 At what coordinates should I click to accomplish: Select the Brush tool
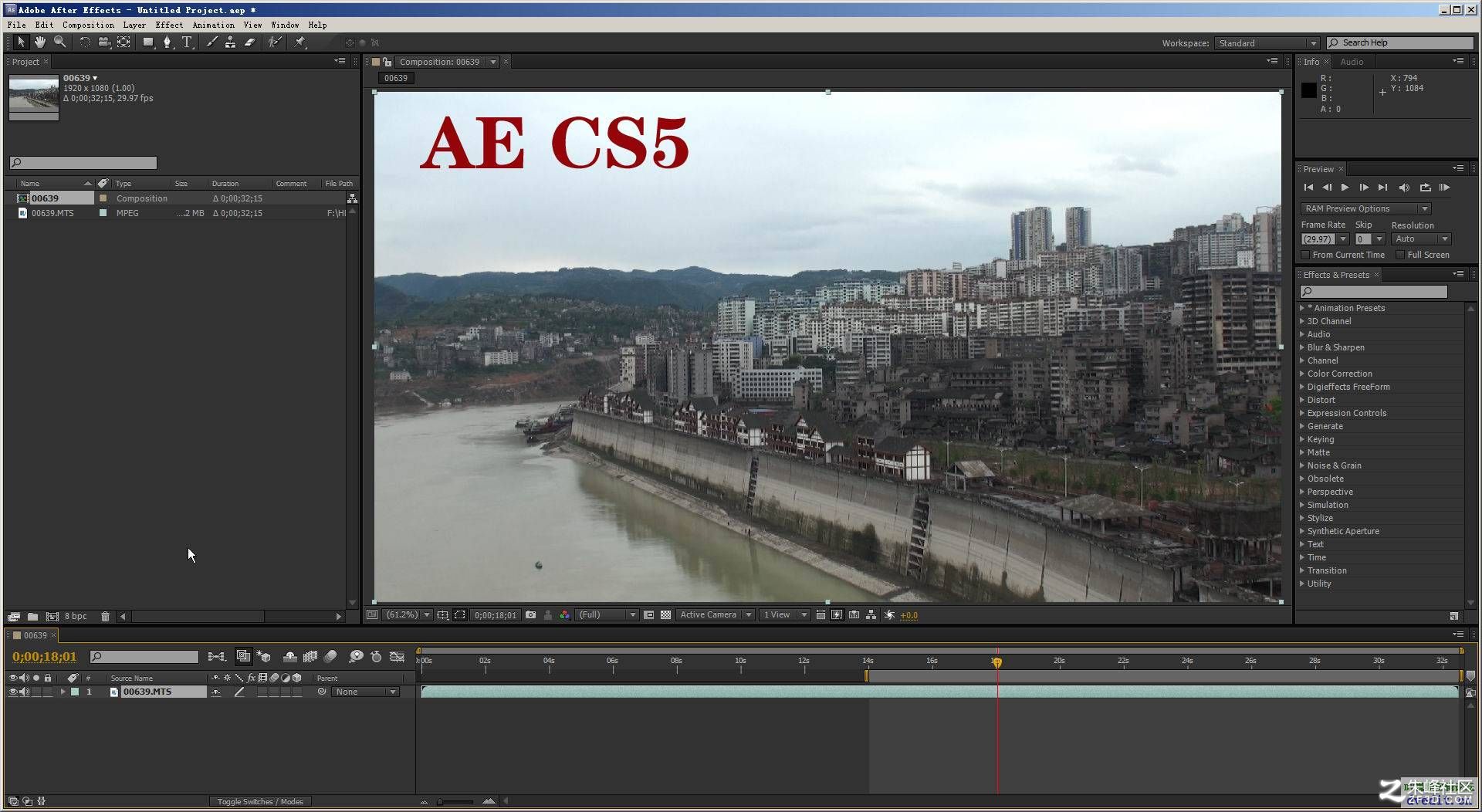[x=211, y=42]
